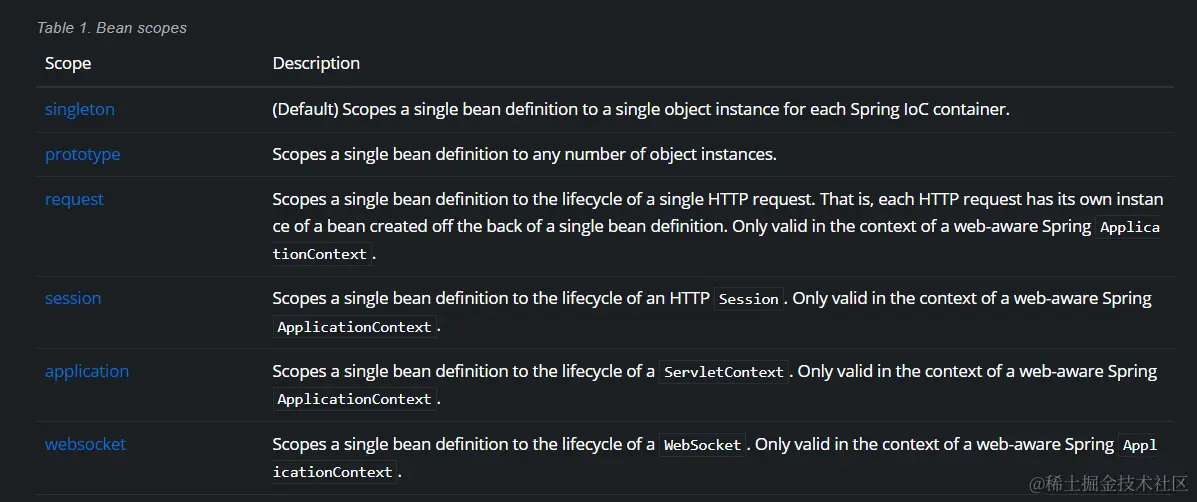Click the singleton (Default) description text

641,109
